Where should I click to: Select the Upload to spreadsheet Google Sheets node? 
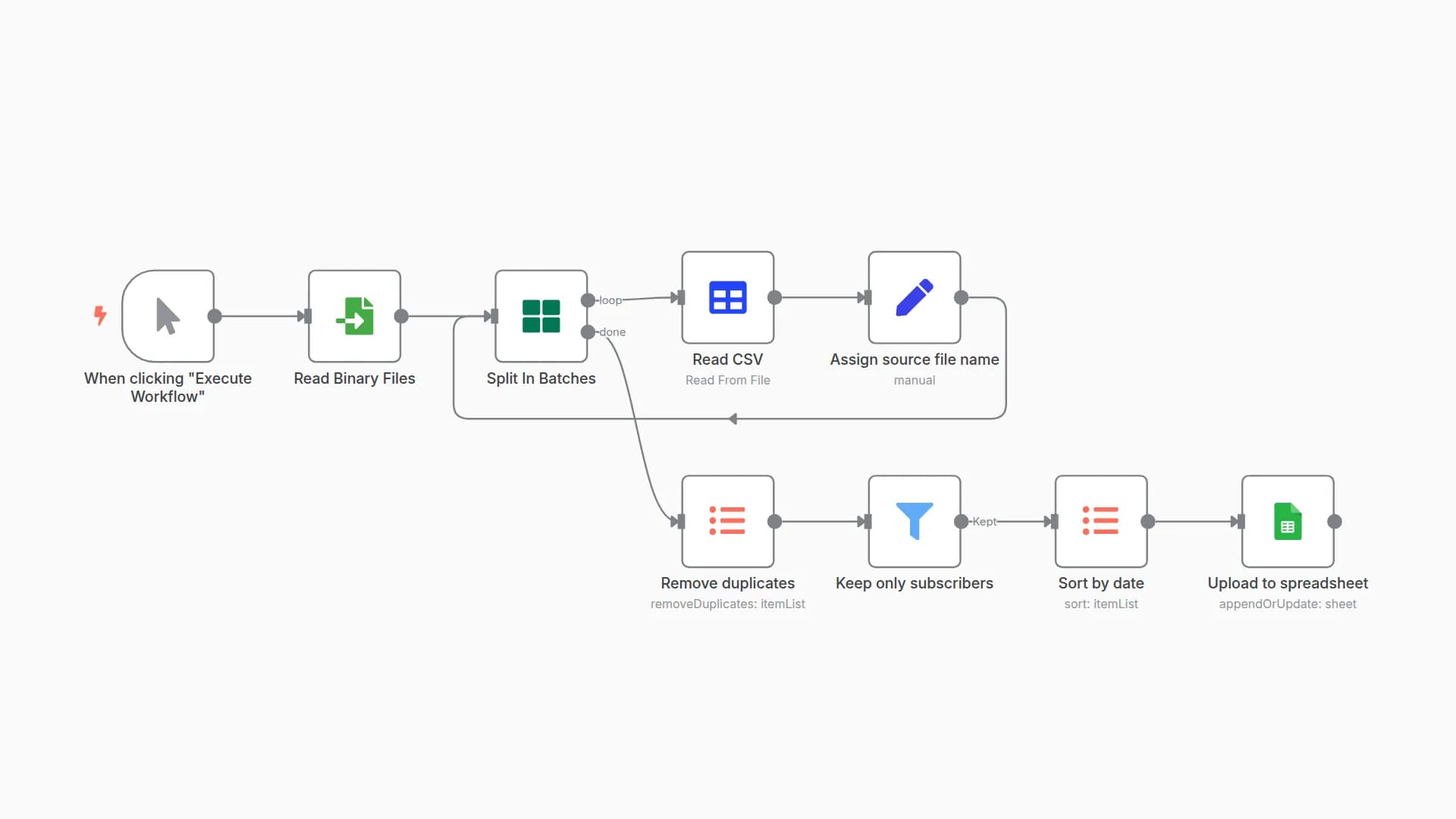pyautogui.click(x=1287, y=521)
